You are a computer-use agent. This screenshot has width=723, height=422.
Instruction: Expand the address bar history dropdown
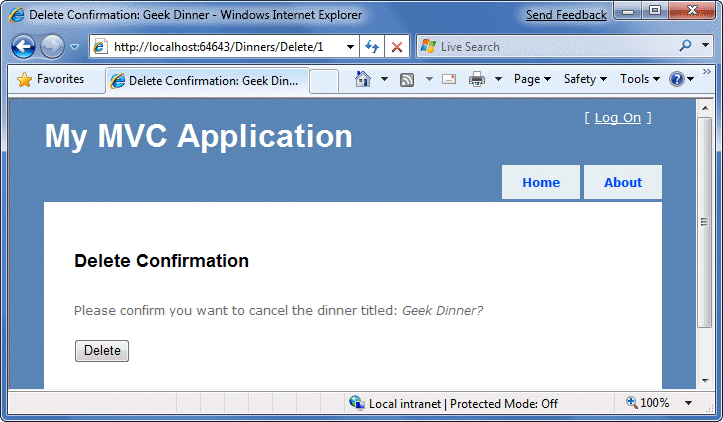(x=350, y=47)
